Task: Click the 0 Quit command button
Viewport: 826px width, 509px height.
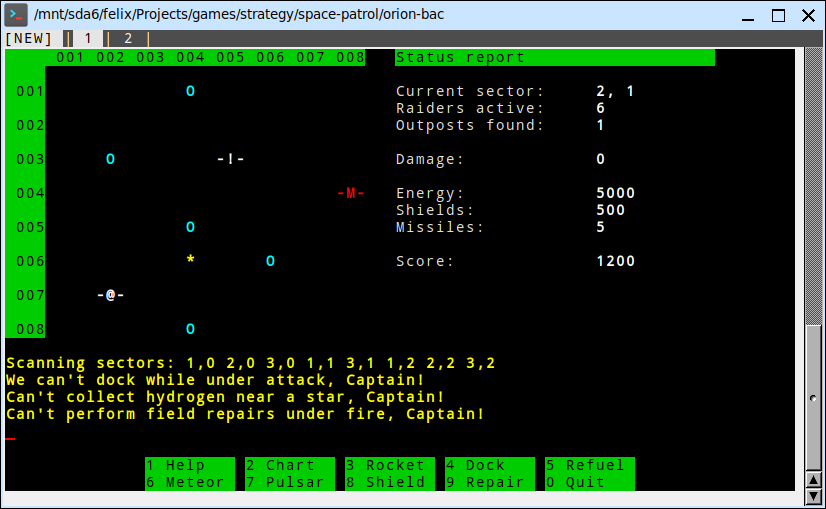Action: (590, 482)
